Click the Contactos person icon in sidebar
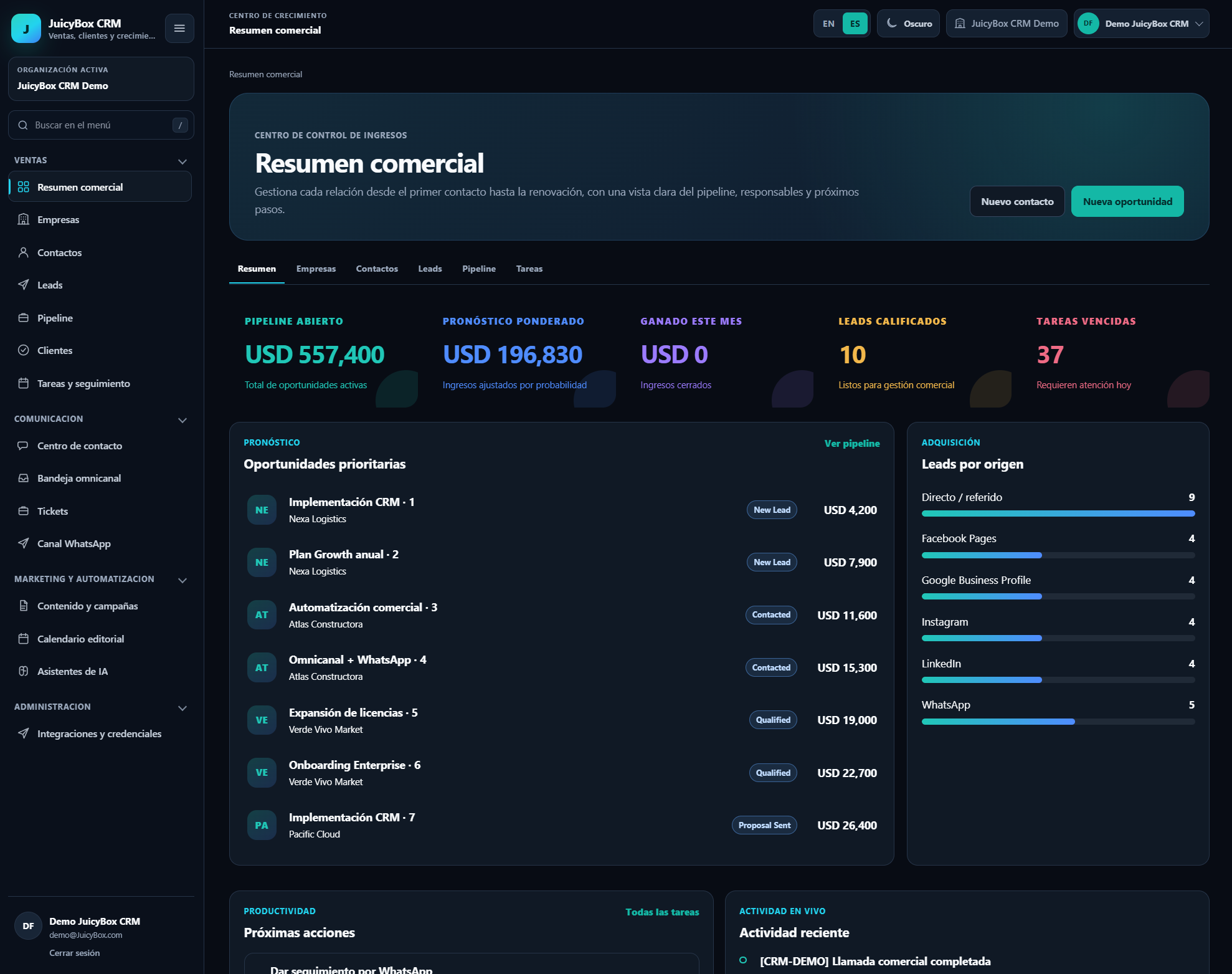Image resolution: width=1232 pixels, height=974 pixels. [24, 252]
